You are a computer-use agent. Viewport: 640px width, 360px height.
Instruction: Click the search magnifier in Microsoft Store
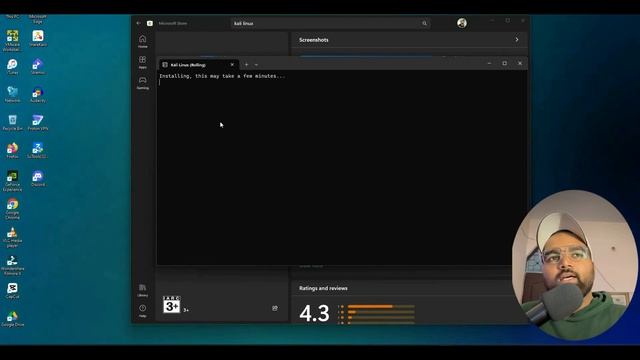tap(424, 23)
